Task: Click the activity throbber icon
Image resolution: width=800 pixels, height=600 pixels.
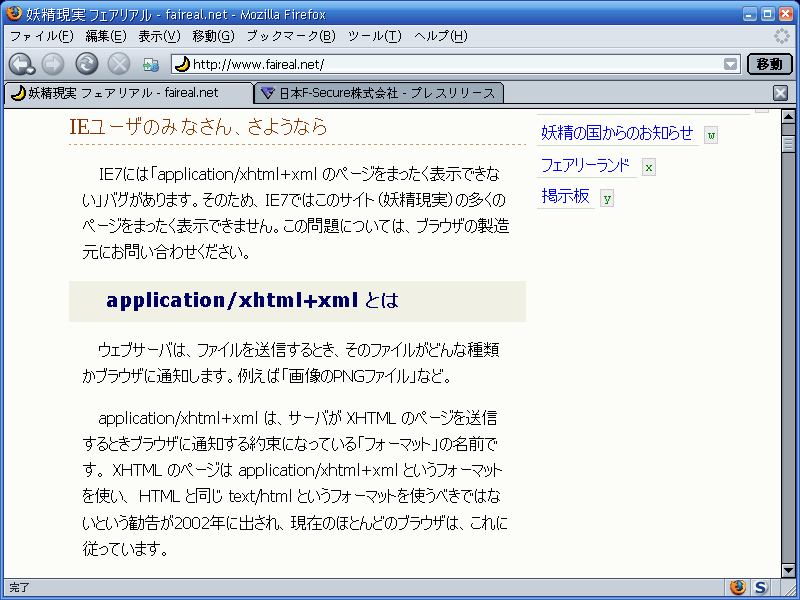Action: (x=781, y=36)
